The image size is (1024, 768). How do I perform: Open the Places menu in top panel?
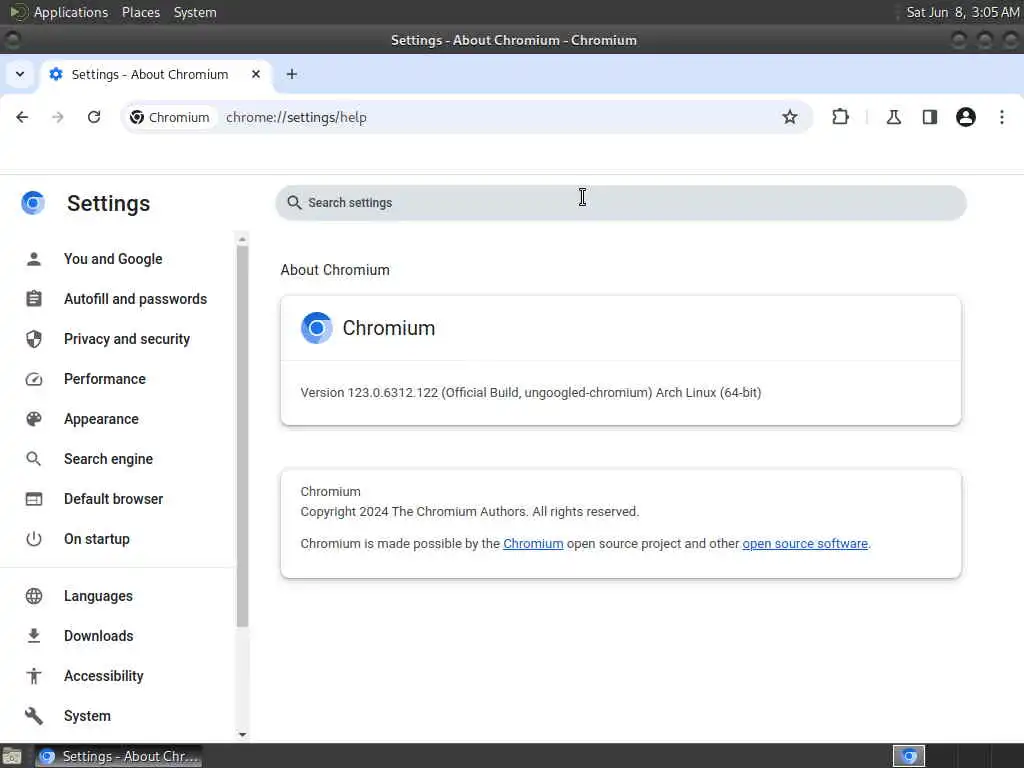[140, 12]
